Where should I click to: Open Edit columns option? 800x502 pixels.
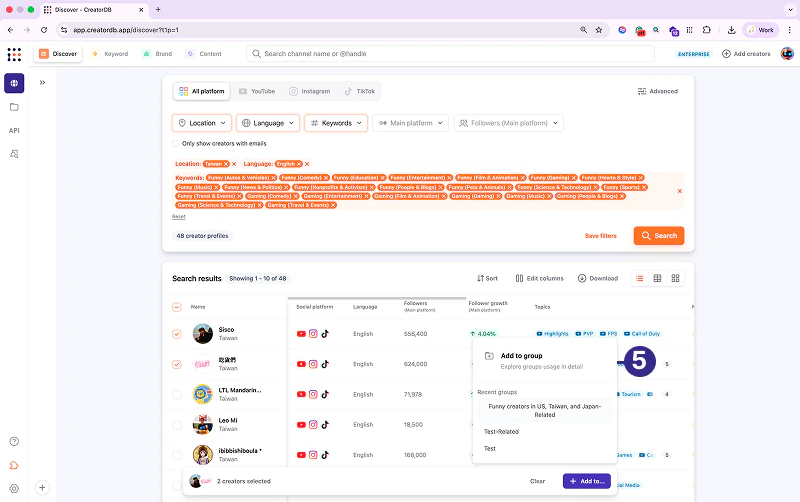click(x=539, y=279)
